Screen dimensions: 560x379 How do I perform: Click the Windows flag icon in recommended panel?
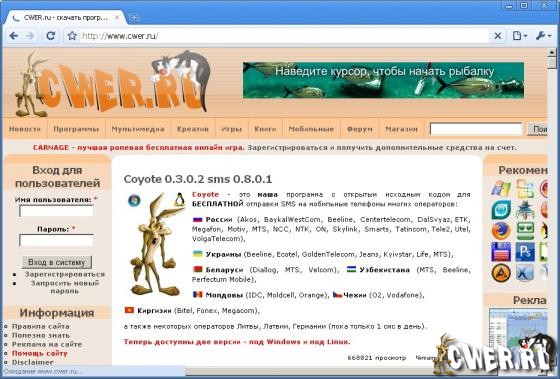501,189
